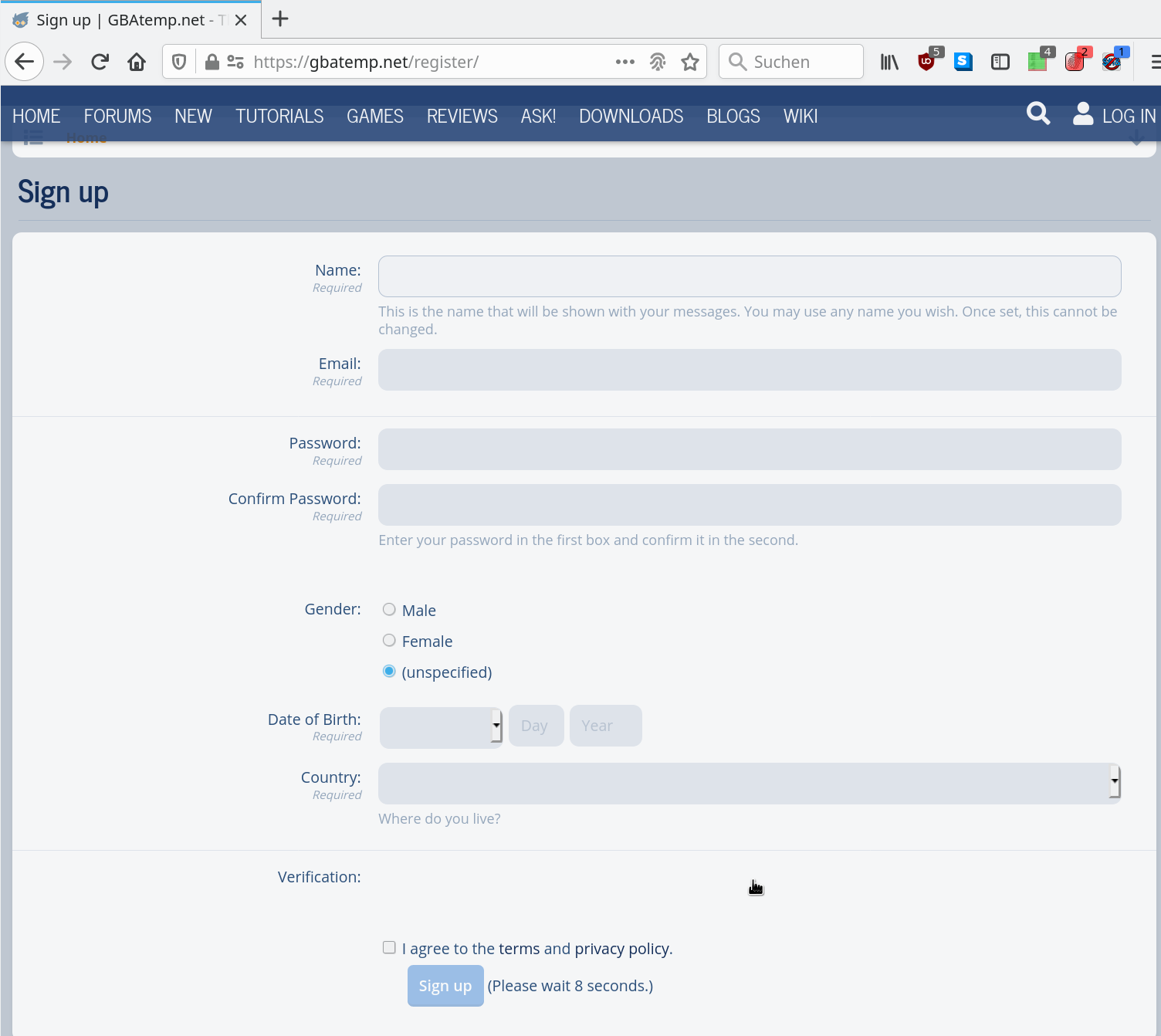Go back to the previous page
This screenshot has height=1036, width=1161.
24,62
